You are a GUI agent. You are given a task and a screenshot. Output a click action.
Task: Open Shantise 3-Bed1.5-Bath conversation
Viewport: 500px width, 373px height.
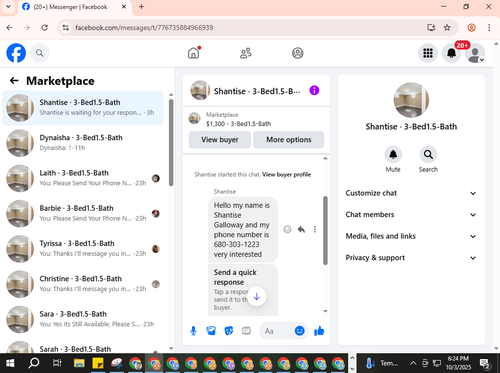coord(83,108)
